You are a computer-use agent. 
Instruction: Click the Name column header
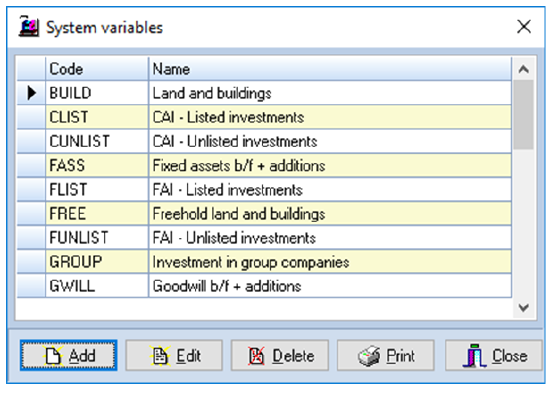330,69
